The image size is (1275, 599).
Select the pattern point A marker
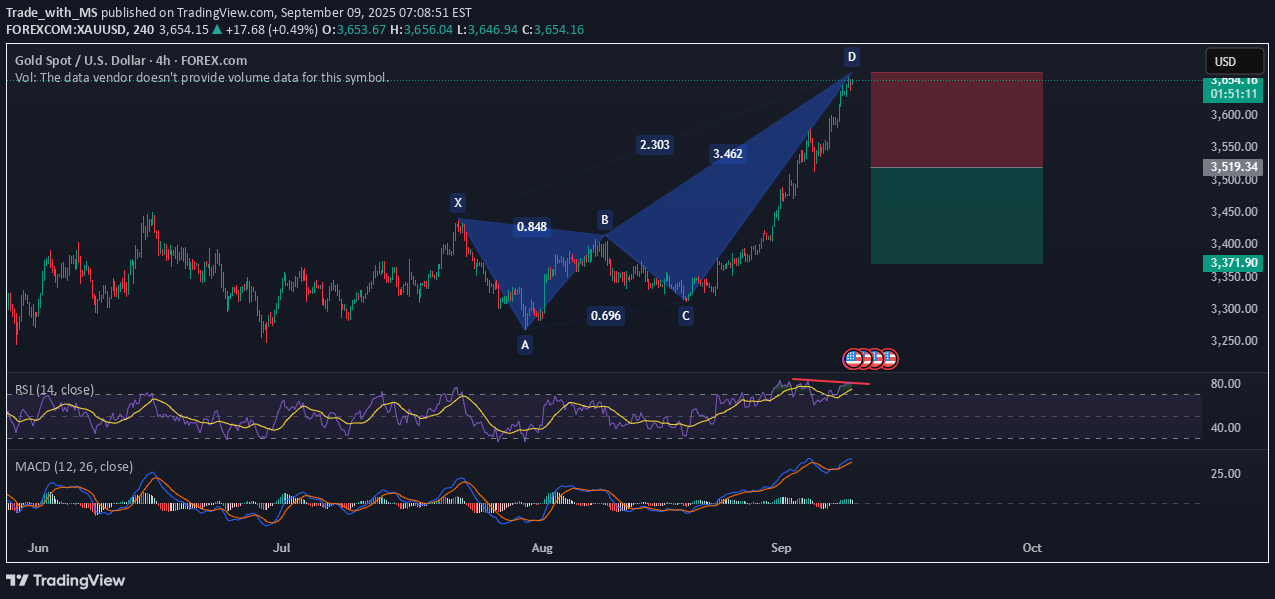[x=524, y=345]
